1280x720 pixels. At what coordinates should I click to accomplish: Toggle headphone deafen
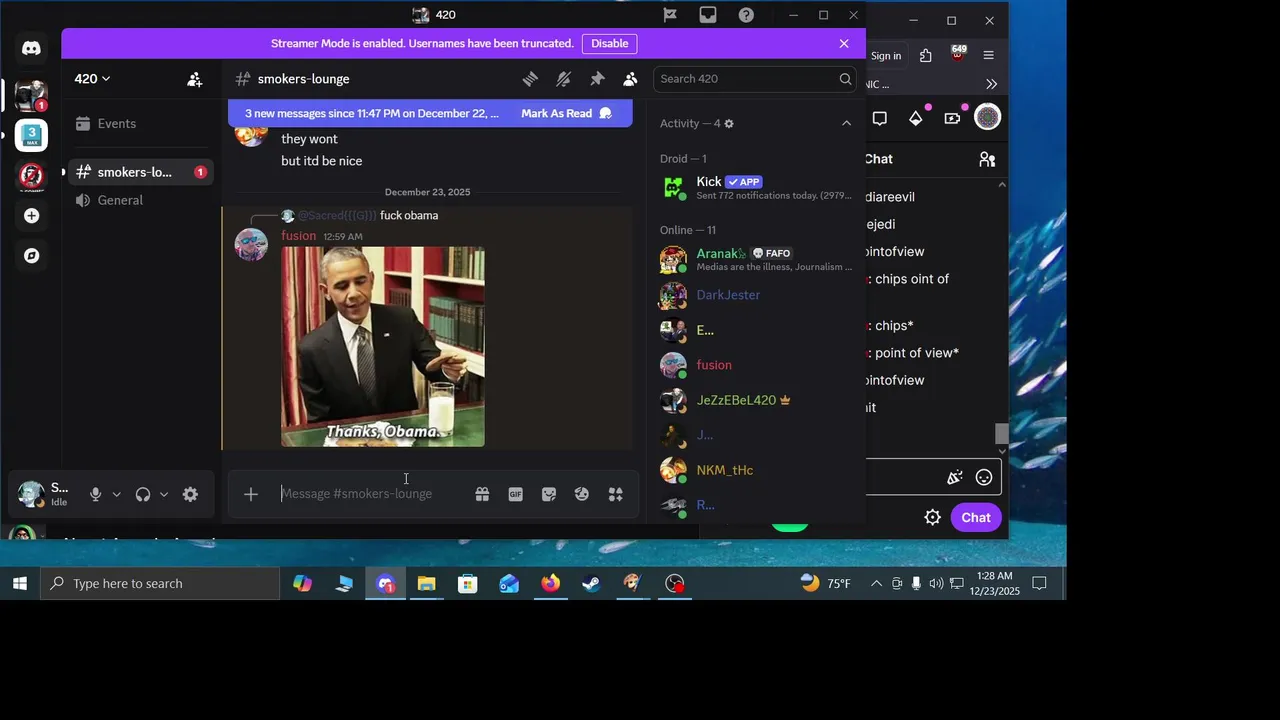[x=143, y=494]
